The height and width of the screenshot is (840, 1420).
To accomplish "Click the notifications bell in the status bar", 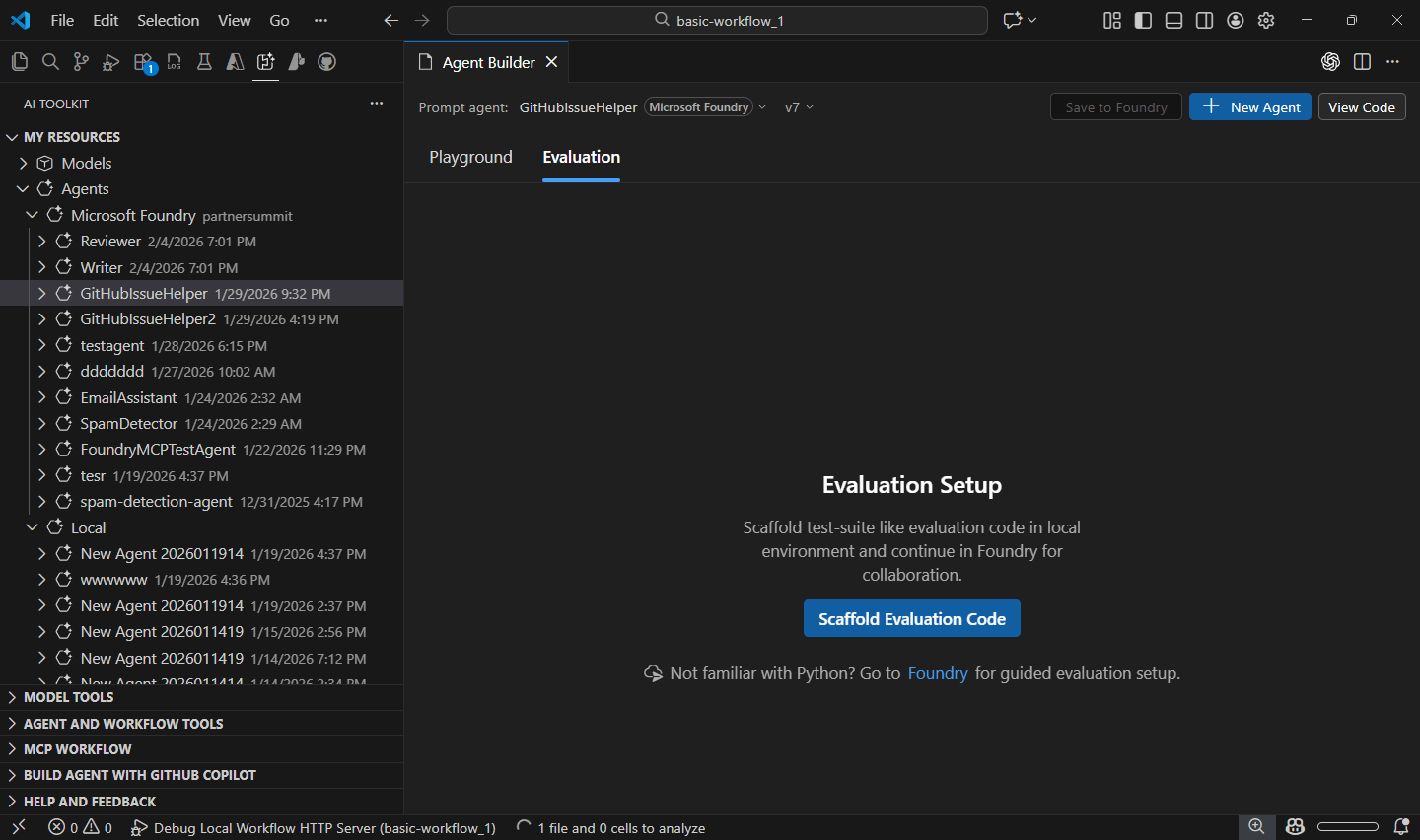I will tap(1399, 827).
